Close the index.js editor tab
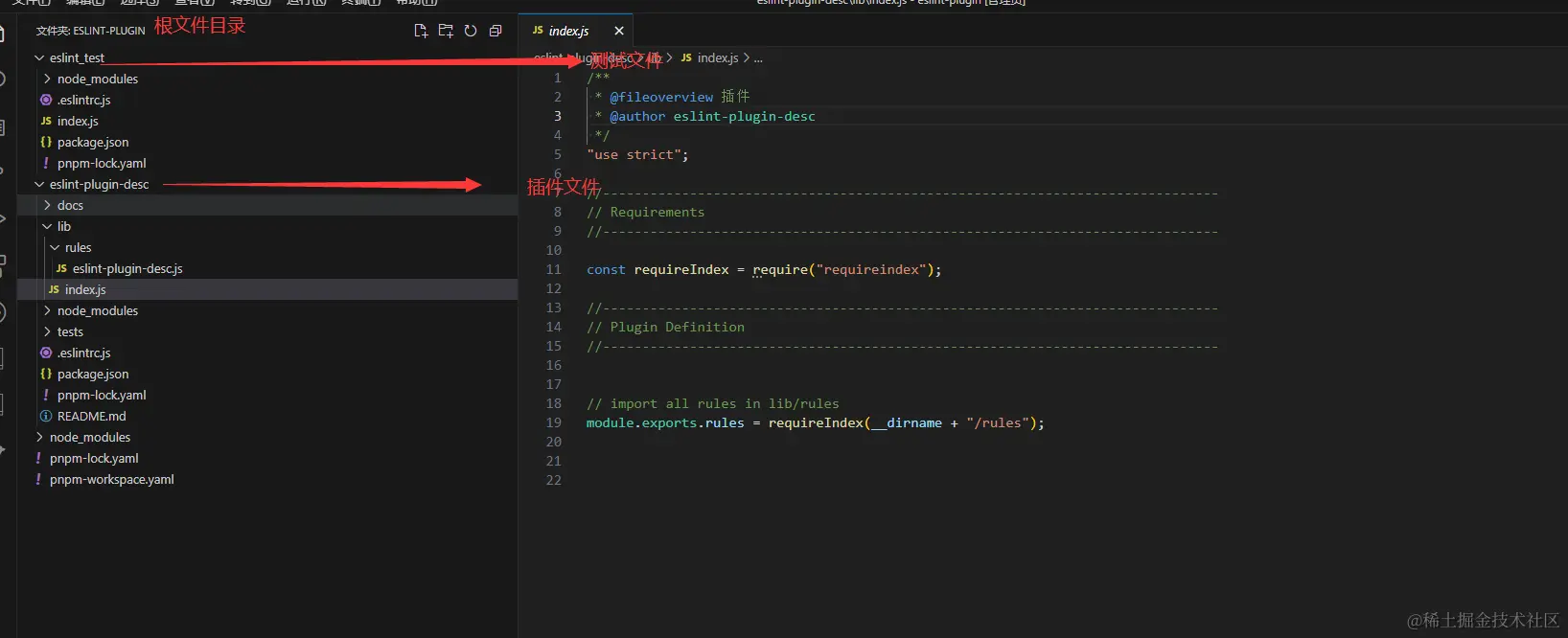This screenshot has height=638, width=1568. (x=619, y=31)
